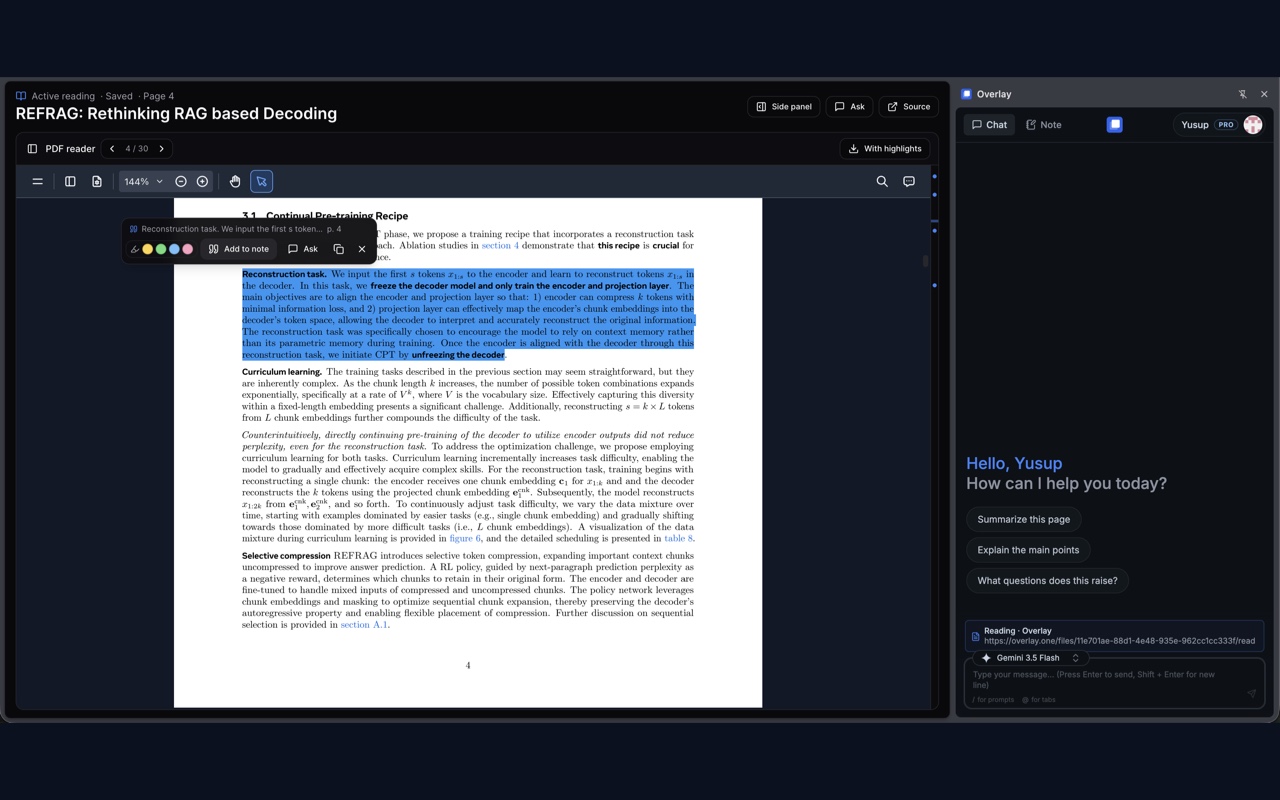The image size is (1280, 800).
Task: Click the blue Overlay square icon in chat header
Action: coord(1115,125)
